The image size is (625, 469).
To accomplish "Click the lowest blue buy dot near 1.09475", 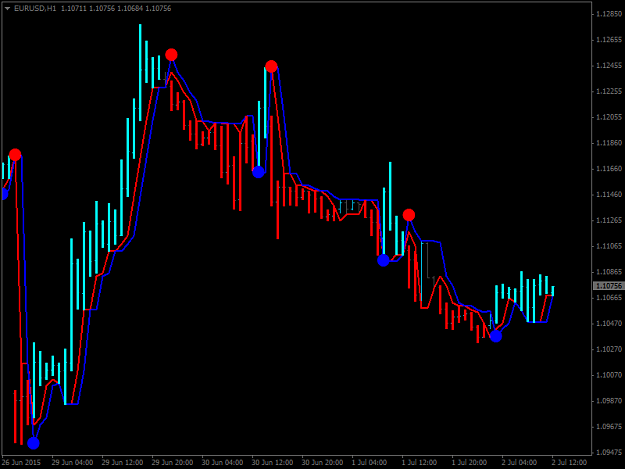I will [x=33, y=443].
